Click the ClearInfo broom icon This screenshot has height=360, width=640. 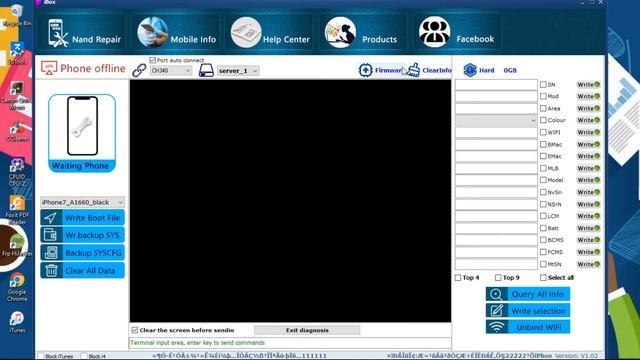click(413, 70)
